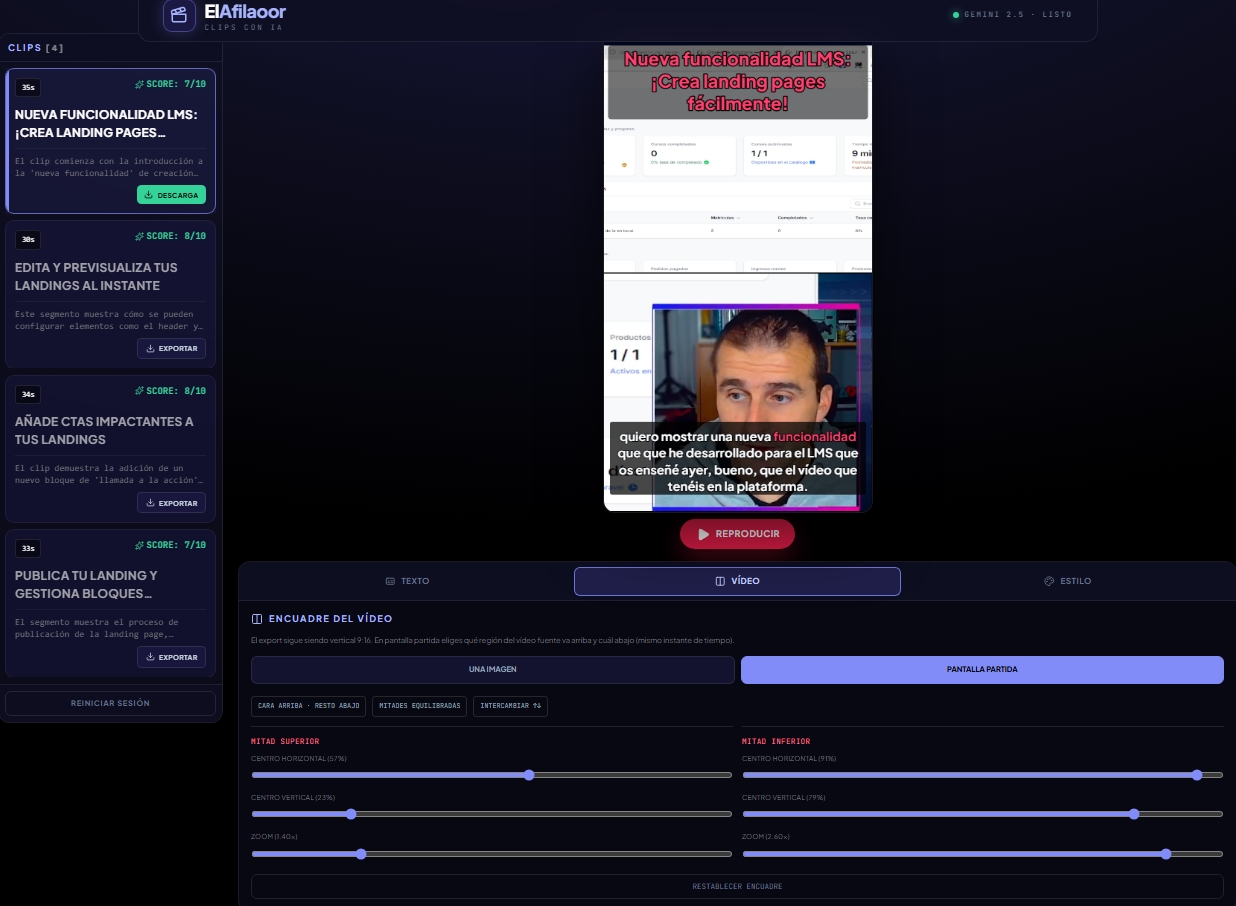The image size is (1236, 906).
Task: Click the pink title overlay on the preview
Action: click(738, 82)
